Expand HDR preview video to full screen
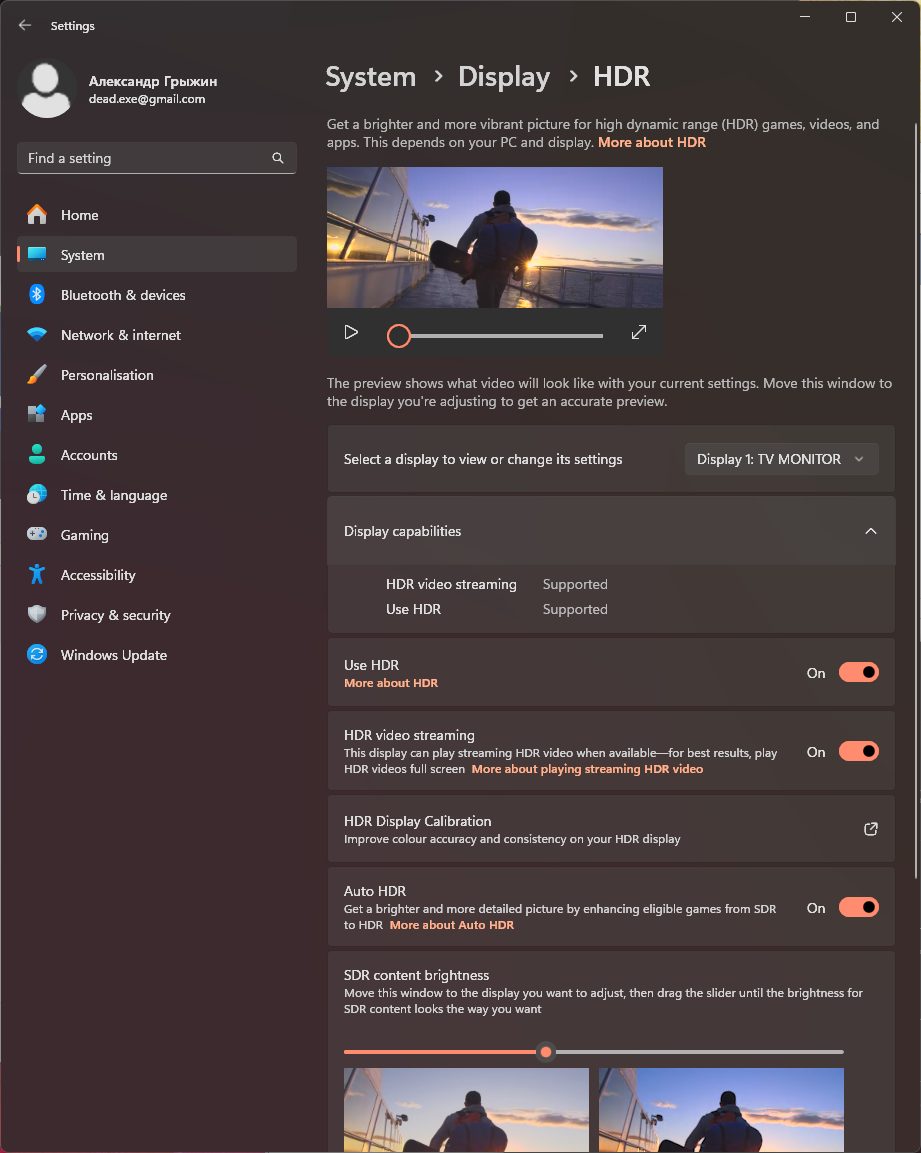The height and width of the screenshot is (1153, 921). tap(639, 332)
